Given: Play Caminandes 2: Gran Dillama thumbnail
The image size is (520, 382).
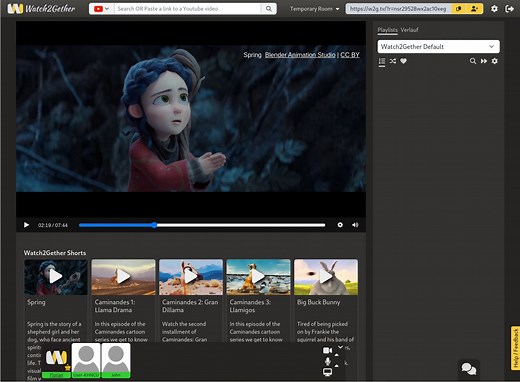Looking at the screenshot, I should [x=191, y=277].
